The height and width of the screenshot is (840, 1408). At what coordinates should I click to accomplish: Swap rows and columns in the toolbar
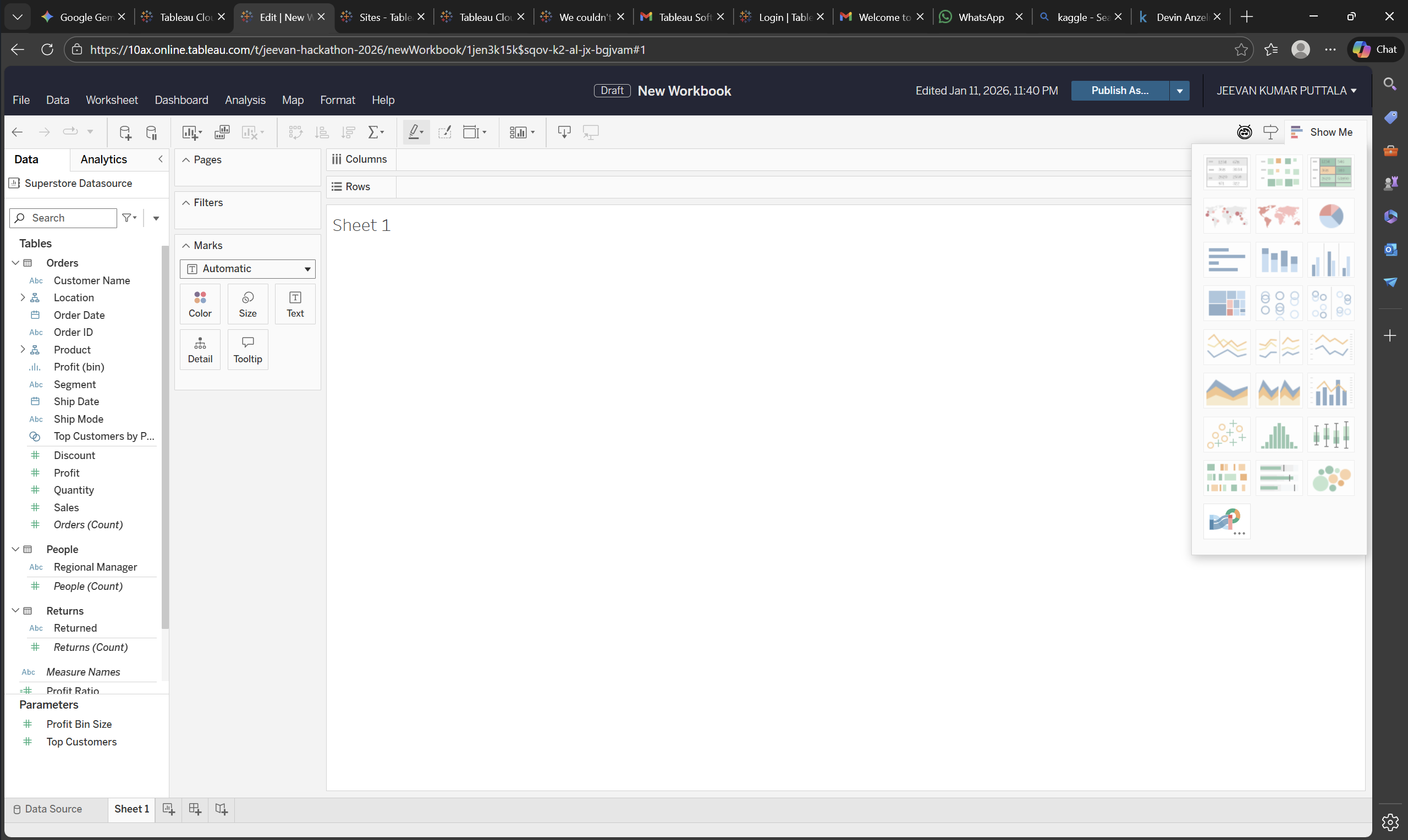295,132
